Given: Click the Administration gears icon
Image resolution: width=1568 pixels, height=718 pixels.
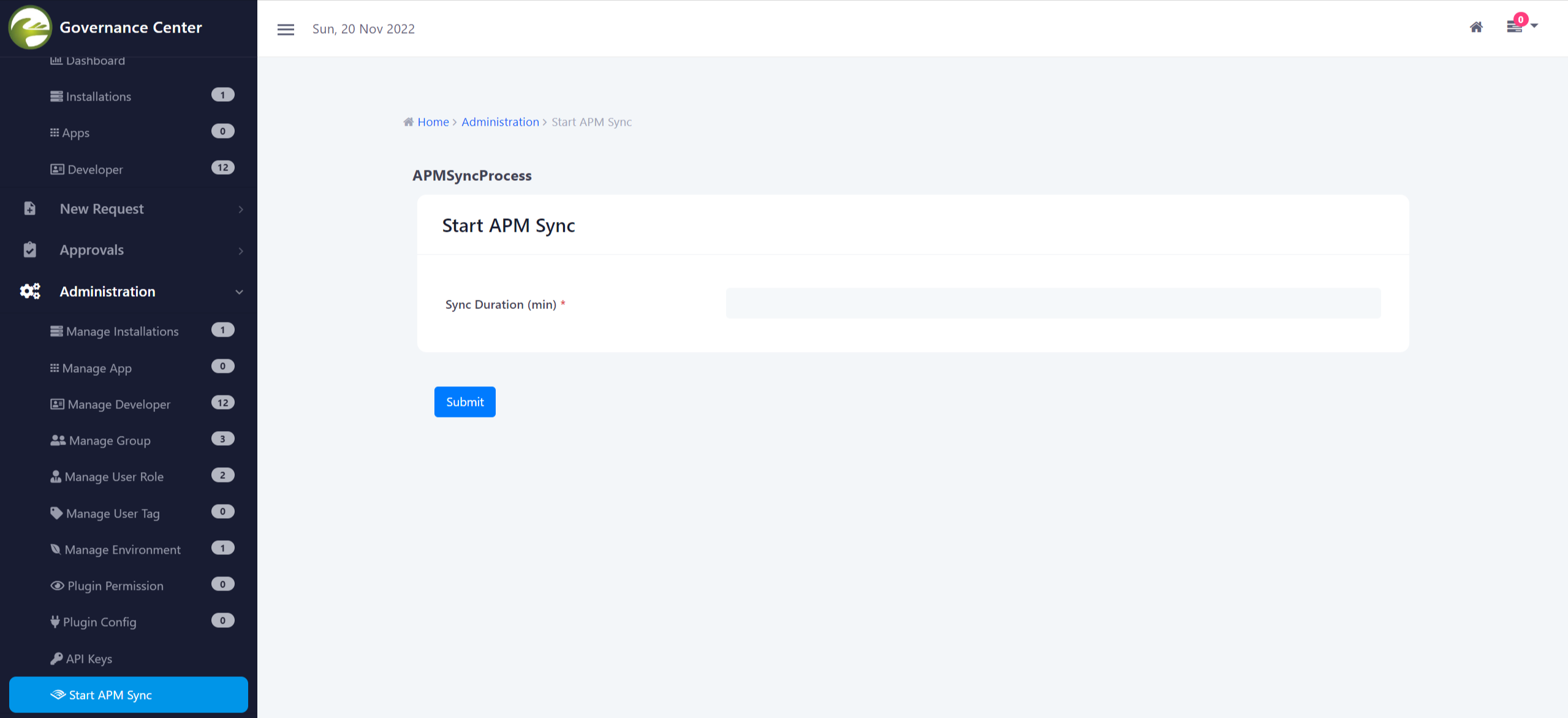Looking at the screenshot, I should click(x=30, y=291).
